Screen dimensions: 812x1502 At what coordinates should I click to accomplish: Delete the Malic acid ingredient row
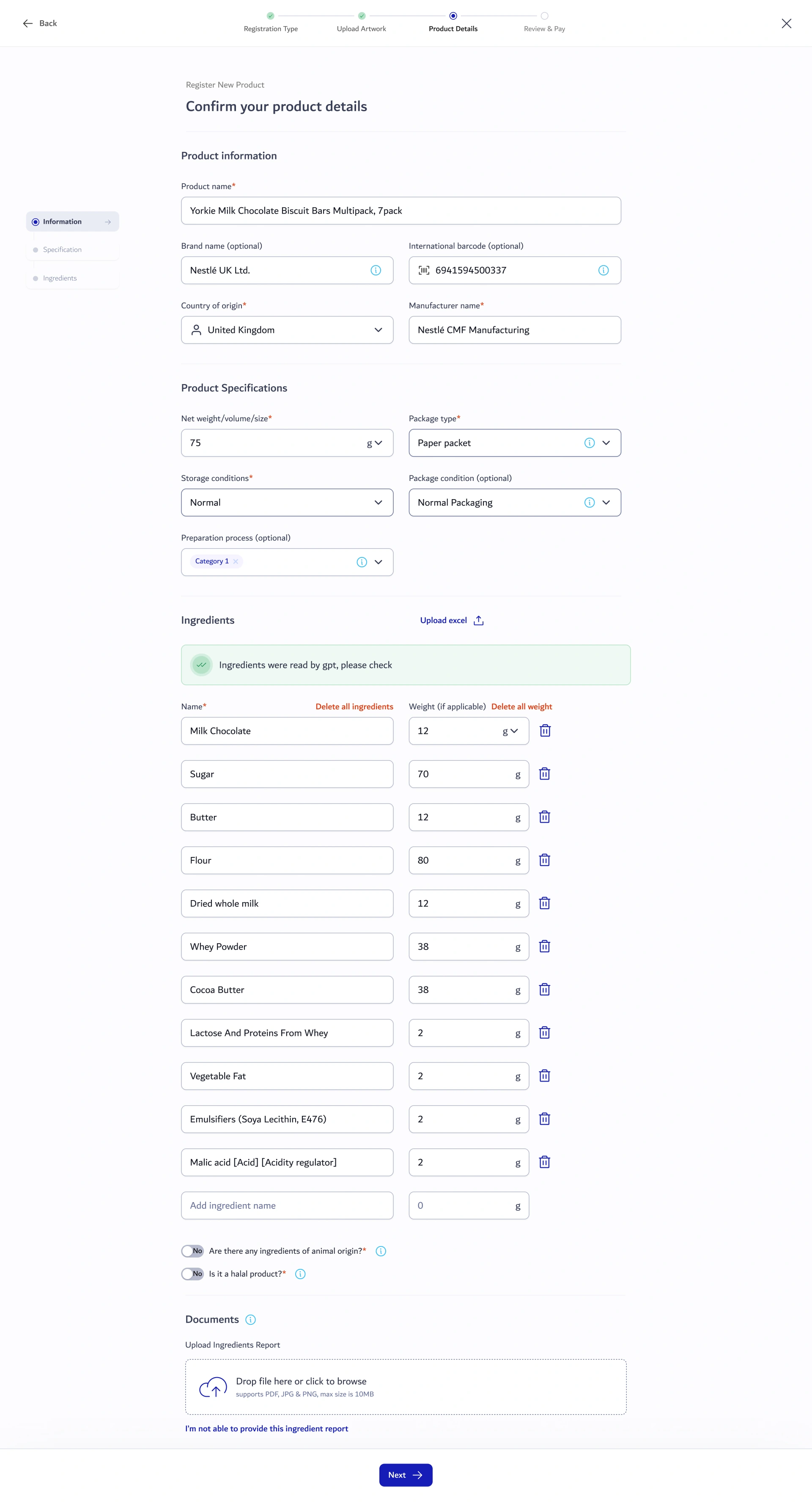click(544, 1162)
